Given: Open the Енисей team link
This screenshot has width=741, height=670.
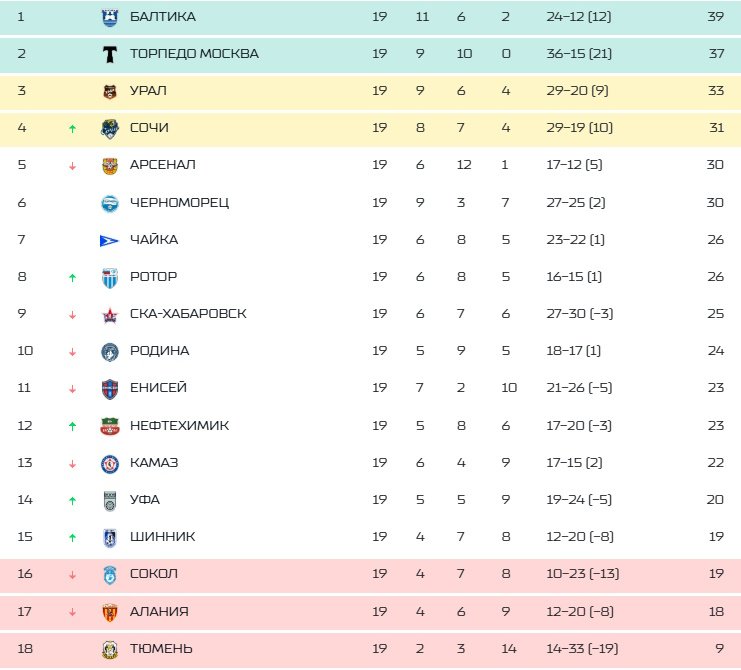Looking at the screenshot, I should point(158,388).
